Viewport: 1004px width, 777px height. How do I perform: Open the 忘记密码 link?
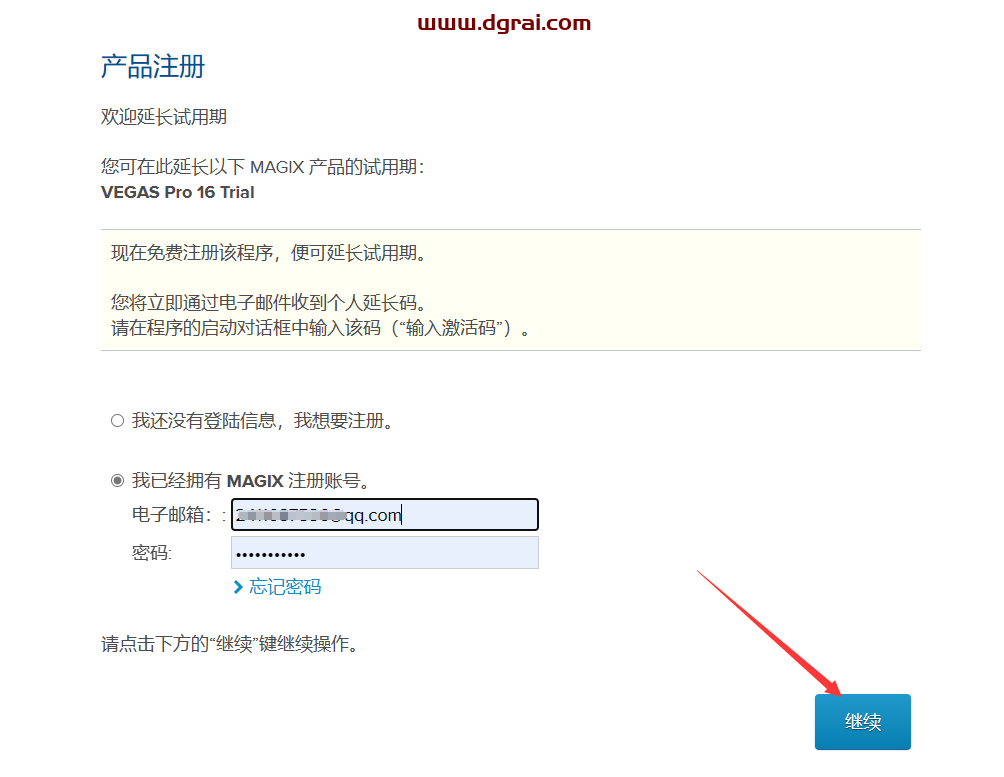[285, 587]
